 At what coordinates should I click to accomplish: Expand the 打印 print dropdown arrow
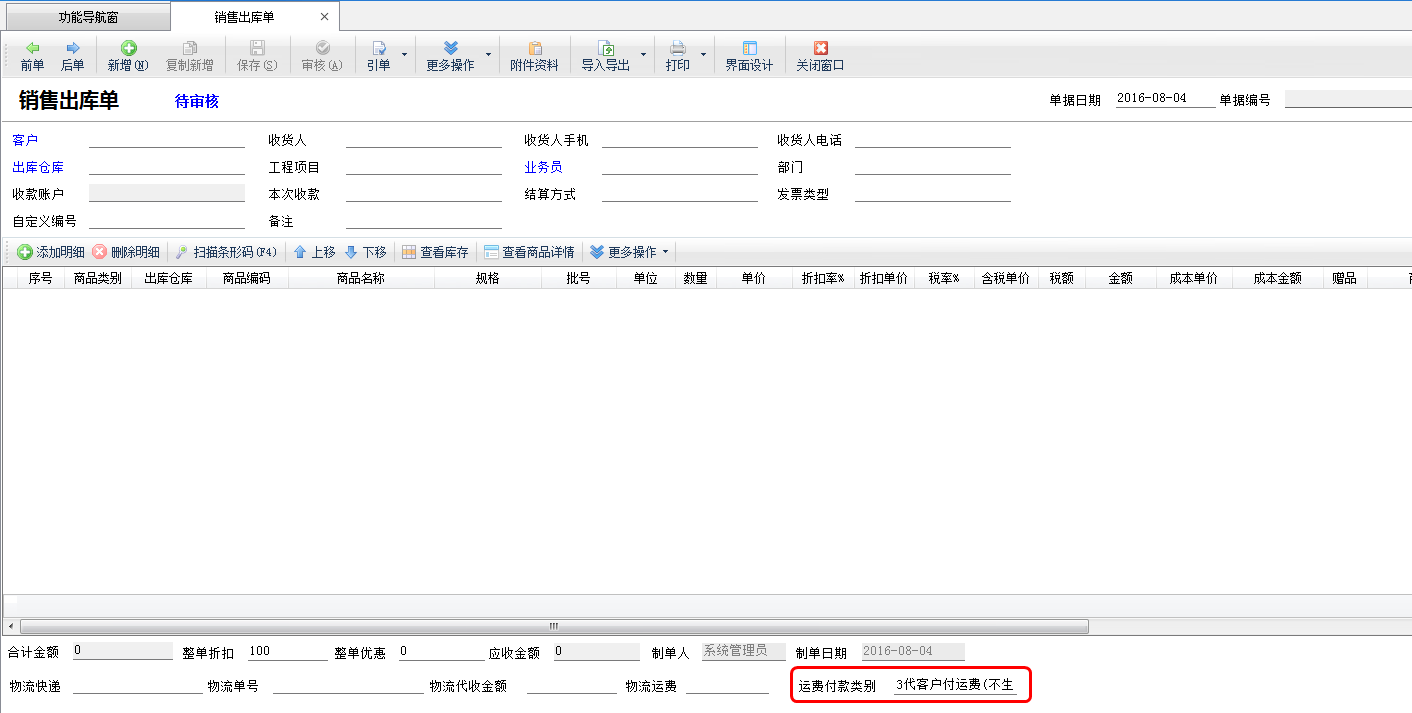(703, 55)
